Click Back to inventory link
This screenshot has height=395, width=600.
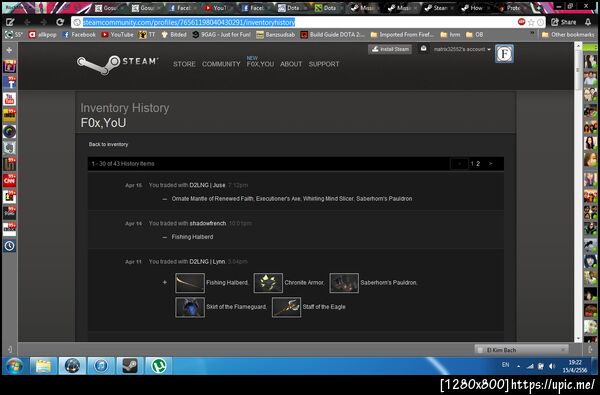(108, 144)
